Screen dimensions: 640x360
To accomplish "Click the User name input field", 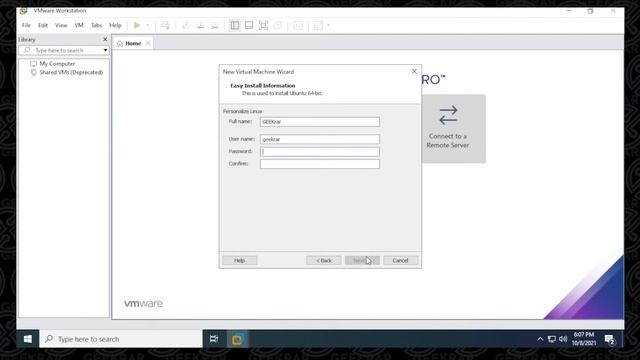I will (320, 139).
